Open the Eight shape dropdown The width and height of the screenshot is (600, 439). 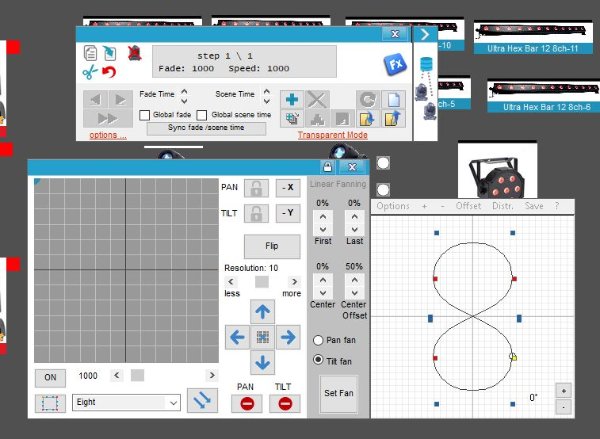173,402
